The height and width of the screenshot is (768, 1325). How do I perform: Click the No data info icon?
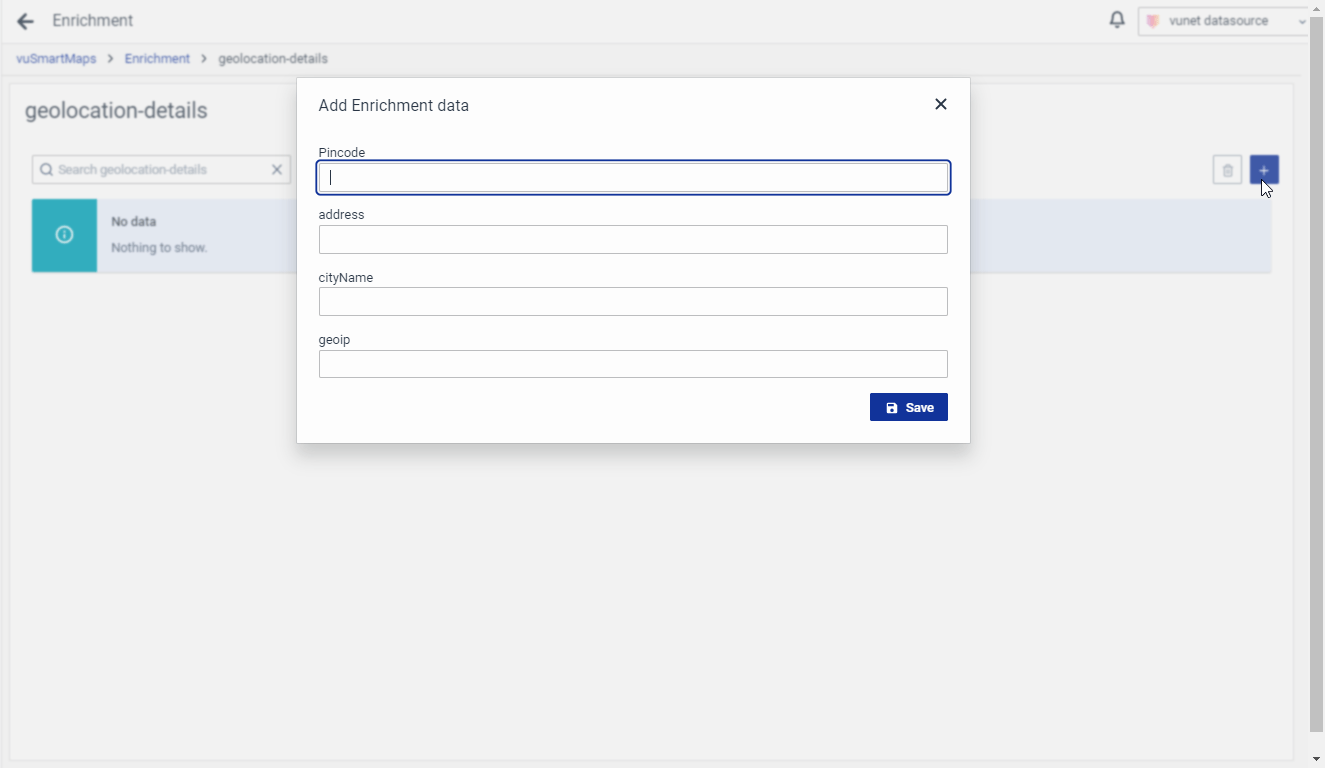[64, 235]
